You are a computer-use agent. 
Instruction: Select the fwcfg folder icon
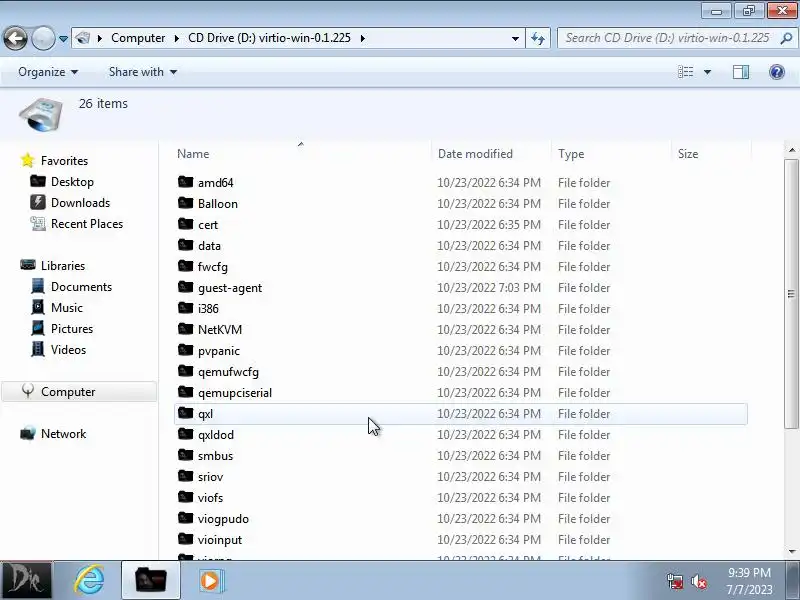(186, 265)
